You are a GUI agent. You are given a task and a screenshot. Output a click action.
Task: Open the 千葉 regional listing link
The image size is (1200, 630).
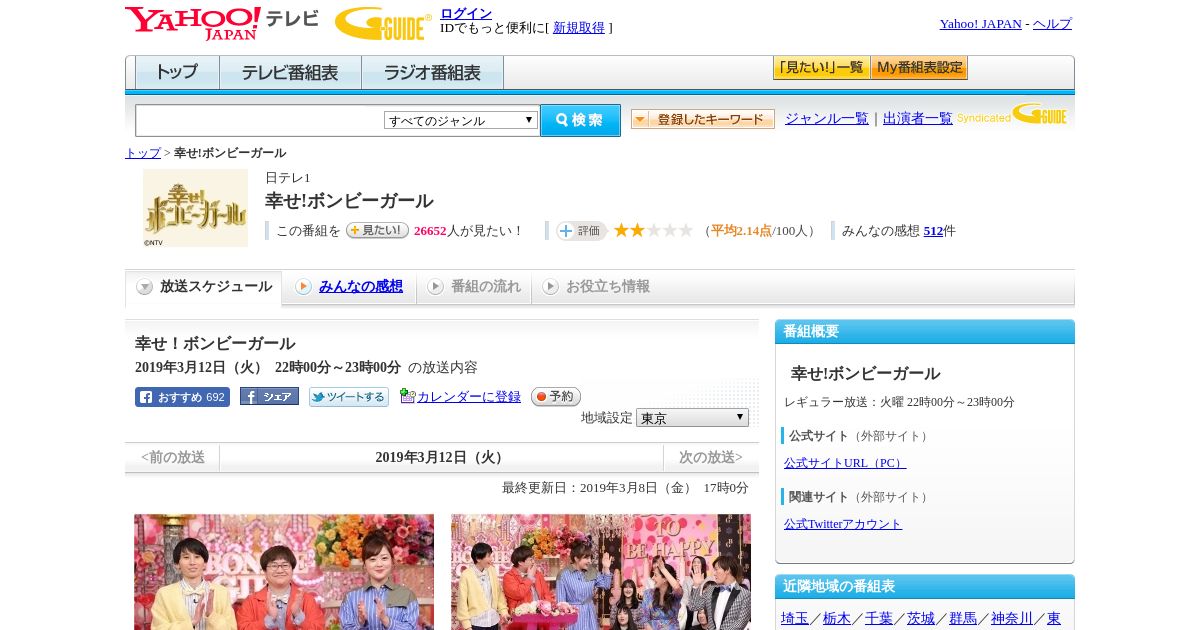879,619
